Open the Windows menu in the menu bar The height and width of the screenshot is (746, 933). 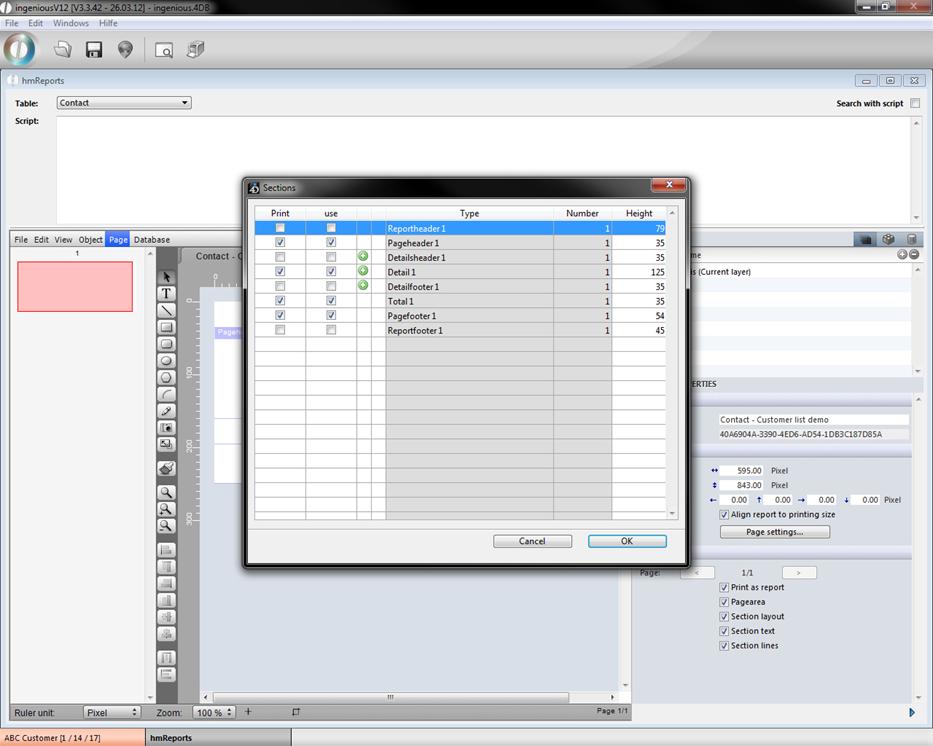pos(71,23)
